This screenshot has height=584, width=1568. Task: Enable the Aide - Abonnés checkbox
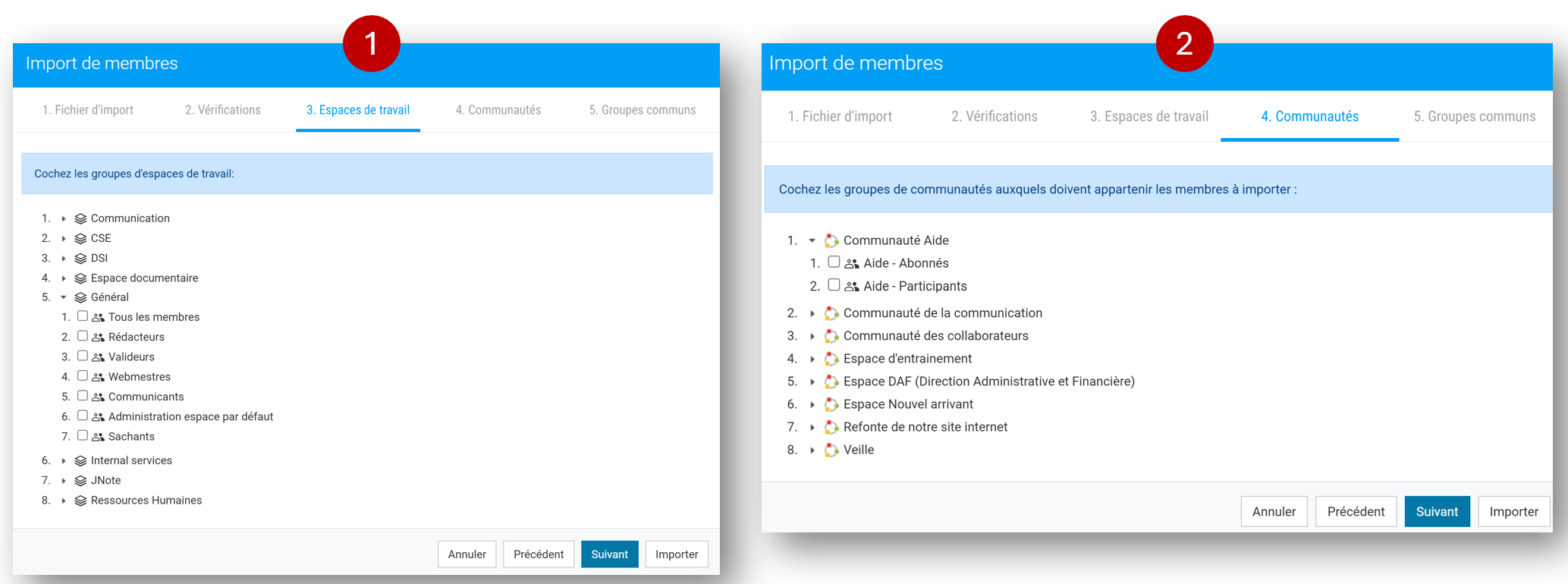pyautogui.click(x=834, y=262)
